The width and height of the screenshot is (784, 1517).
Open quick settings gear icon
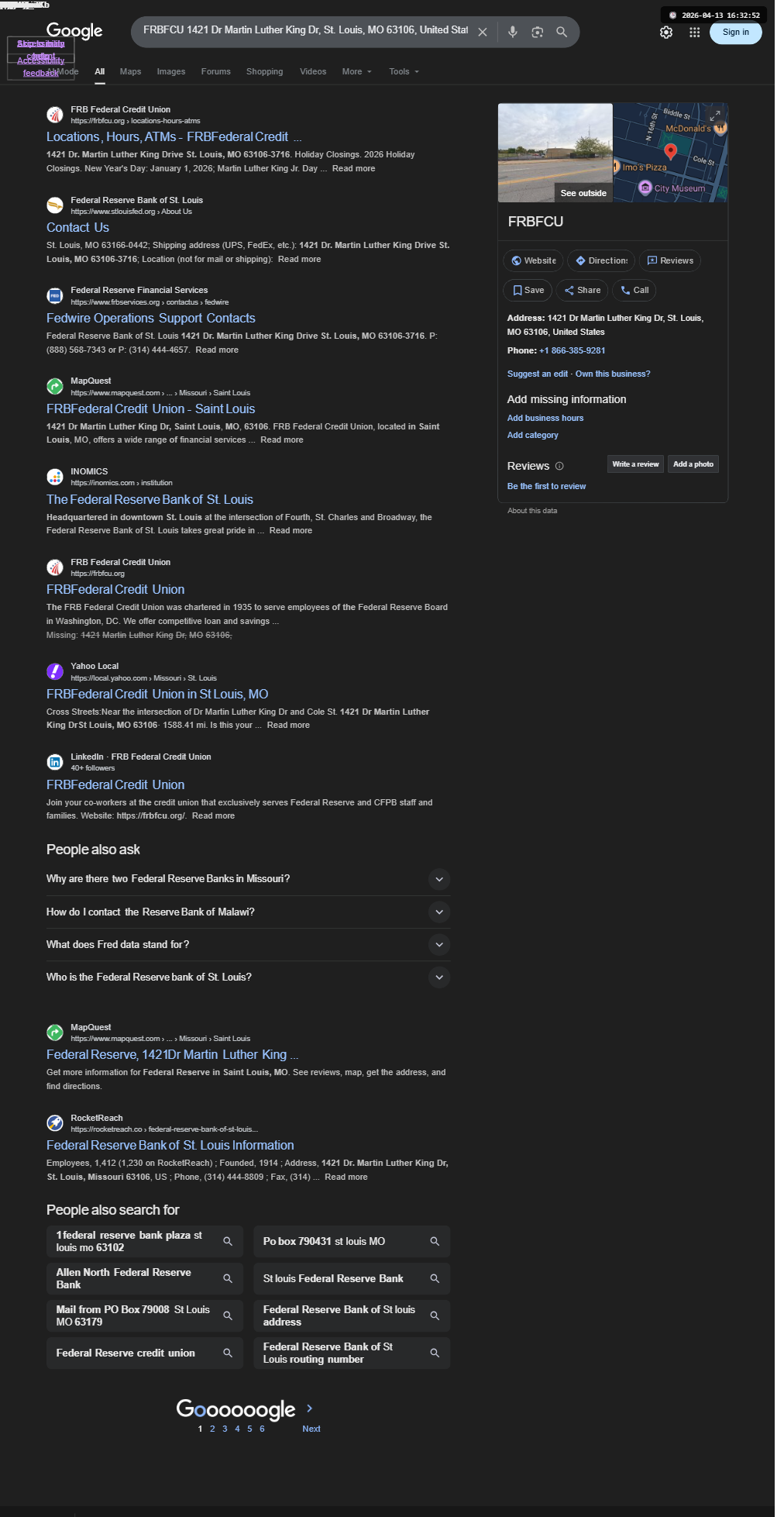pyautogui.click(x=665, y=32)
